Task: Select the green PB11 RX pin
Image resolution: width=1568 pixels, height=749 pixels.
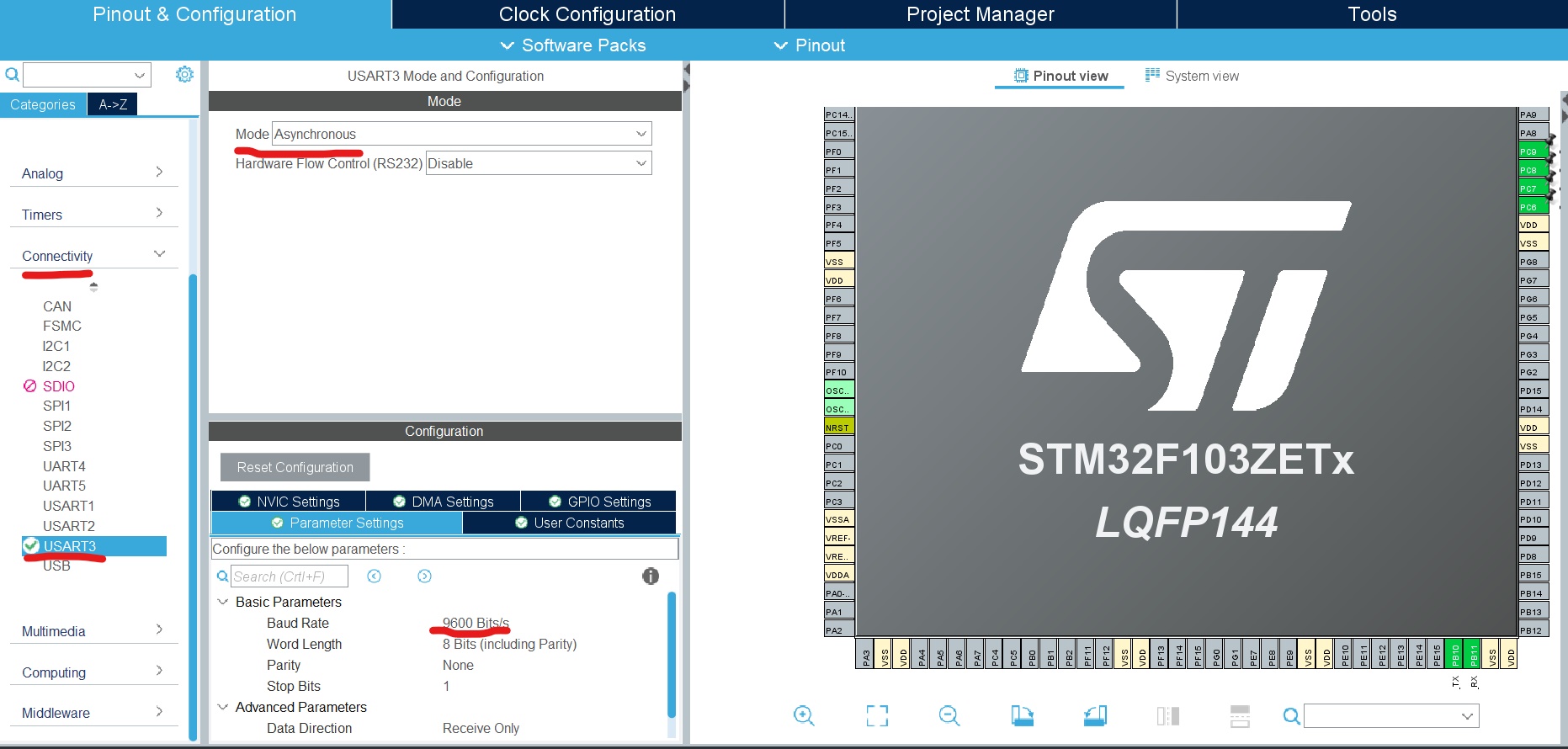Action: pyautogui.click(x=1474, y=653)
